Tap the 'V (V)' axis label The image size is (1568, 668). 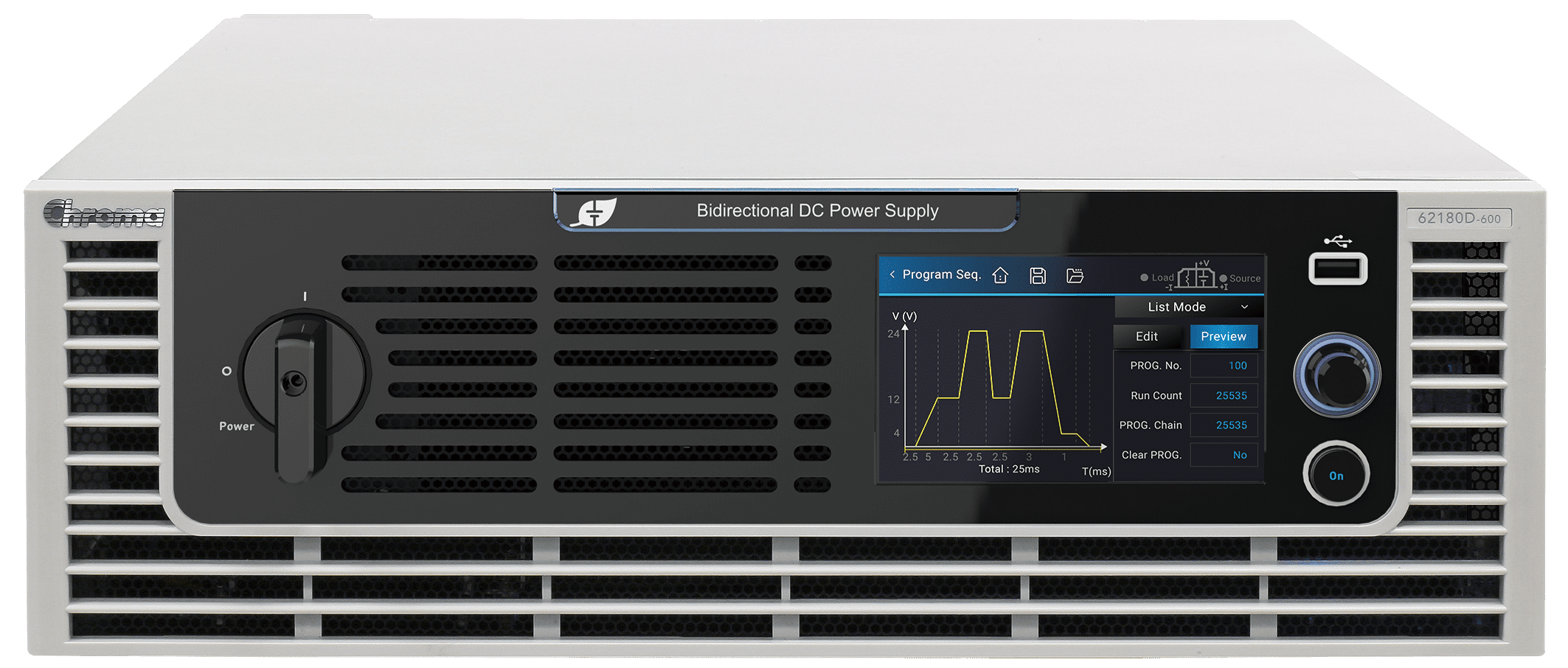[x=904, y=316]
